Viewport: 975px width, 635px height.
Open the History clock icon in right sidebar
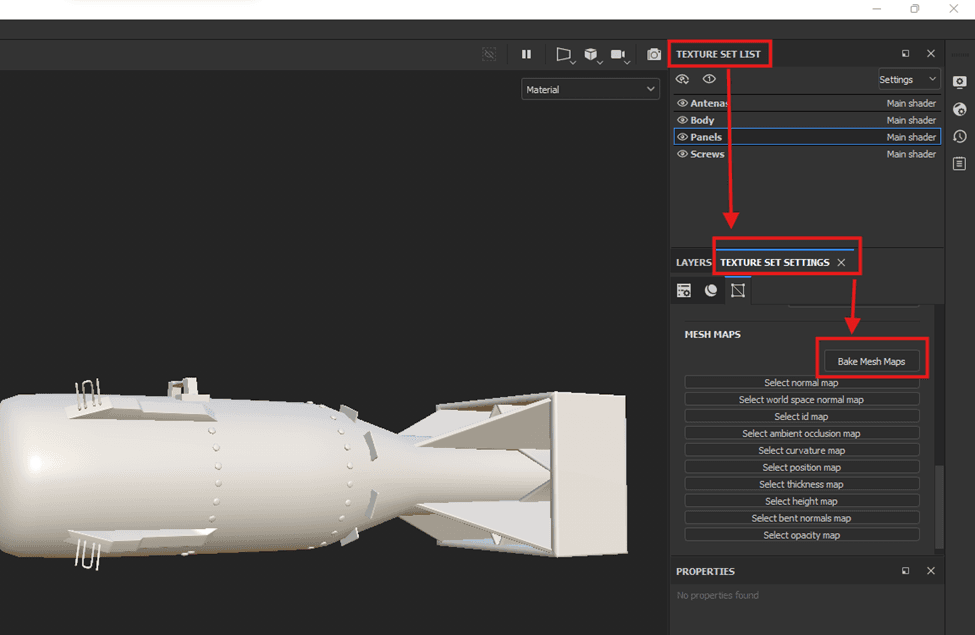click(960, 136)
